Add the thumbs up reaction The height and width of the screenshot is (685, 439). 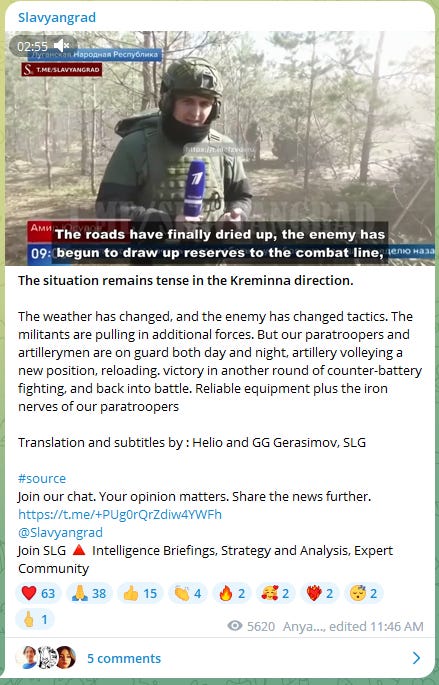pos(140,593)
